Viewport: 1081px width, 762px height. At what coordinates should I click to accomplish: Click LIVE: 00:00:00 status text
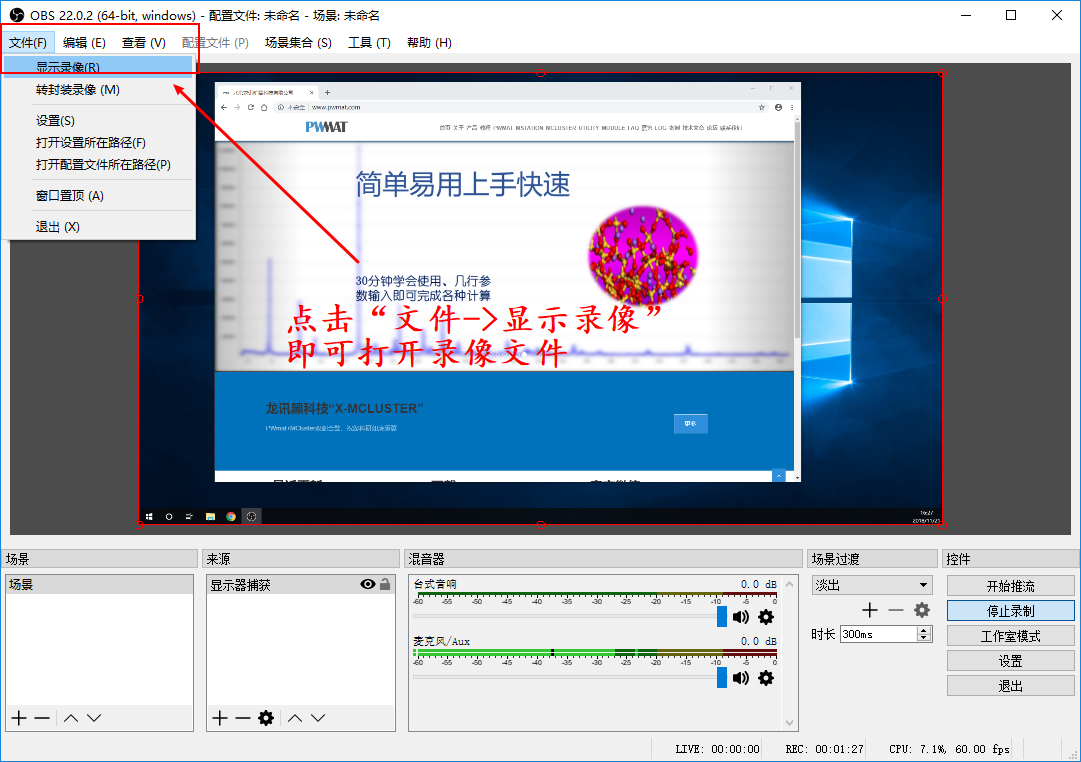(x=717, y=749)
